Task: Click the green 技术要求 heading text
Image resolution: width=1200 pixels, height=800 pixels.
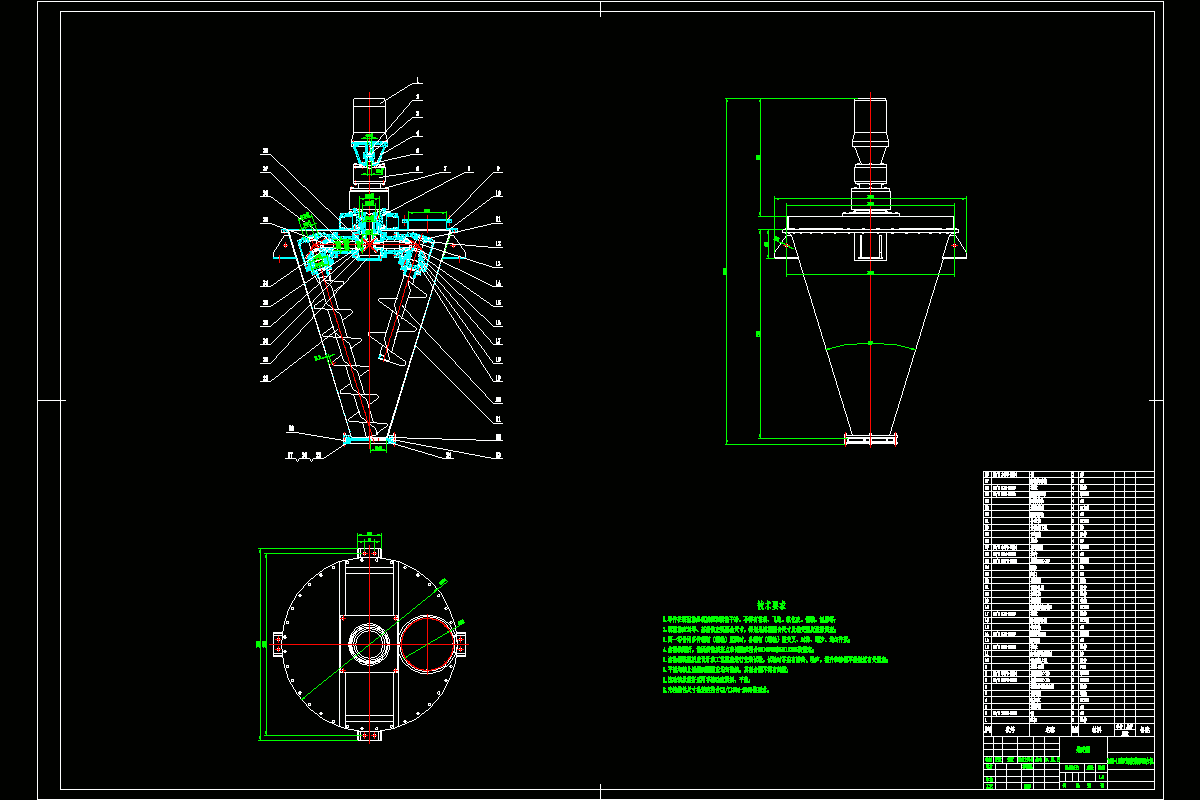Action: click(771, 606)
